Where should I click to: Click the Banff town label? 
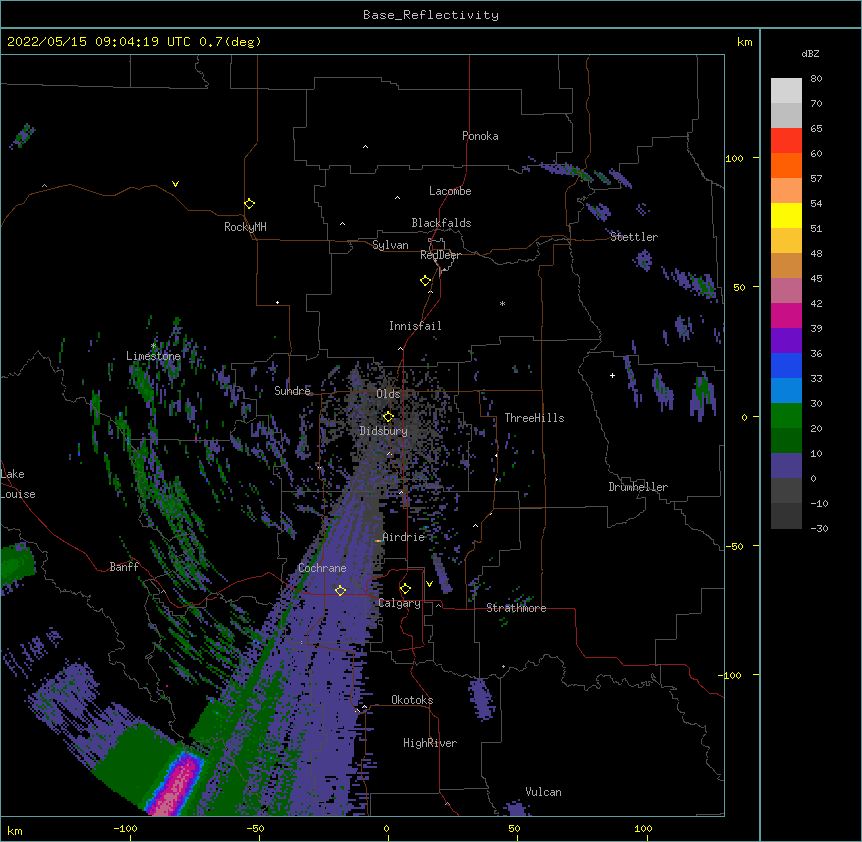tap(124, 567)
